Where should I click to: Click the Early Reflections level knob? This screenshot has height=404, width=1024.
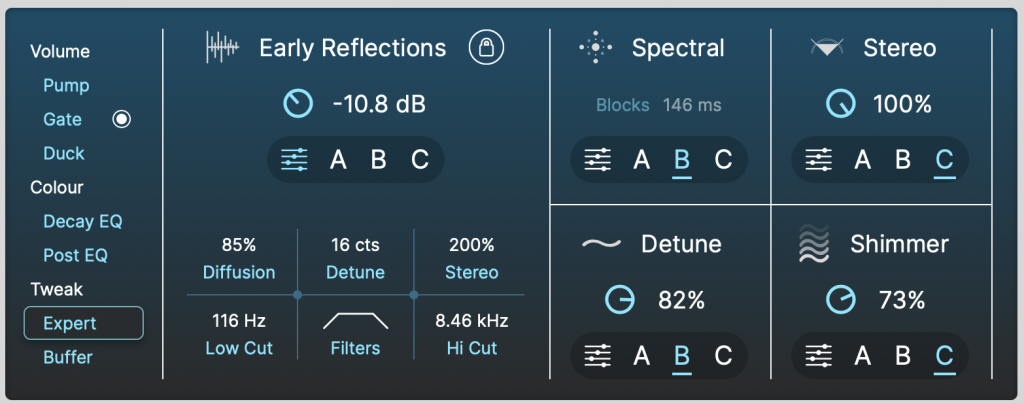click(298, 103)
